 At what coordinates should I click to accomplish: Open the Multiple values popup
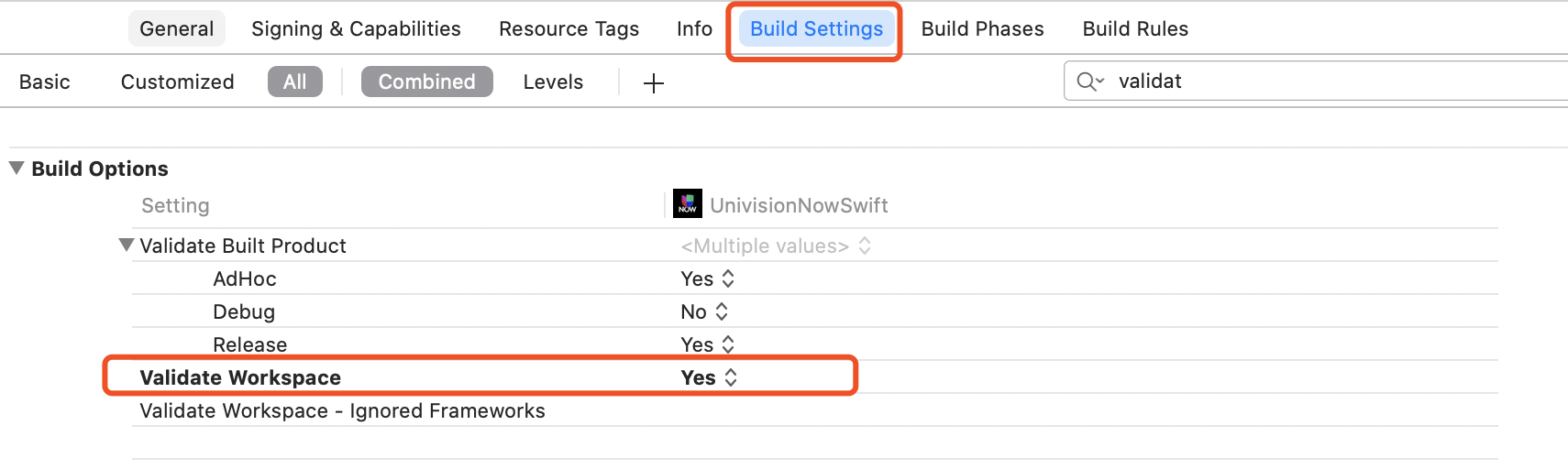pyautogui.click(x=775, y=245)
